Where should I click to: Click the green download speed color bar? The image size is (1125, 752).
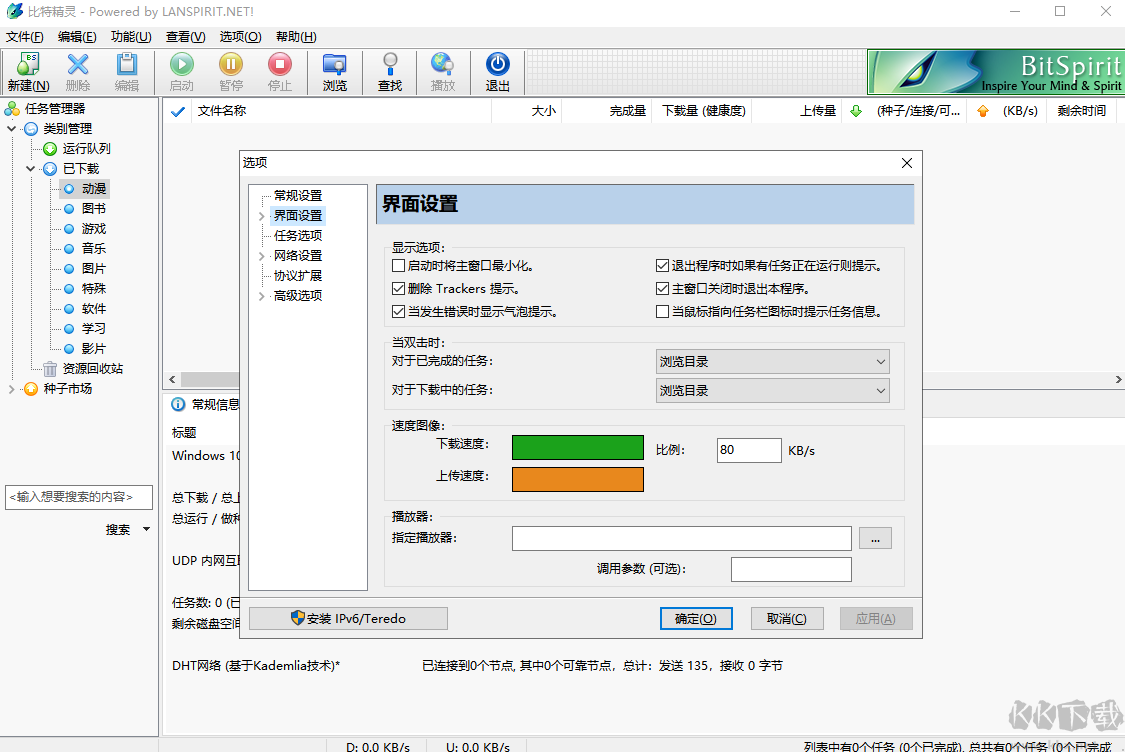(577, 447)
